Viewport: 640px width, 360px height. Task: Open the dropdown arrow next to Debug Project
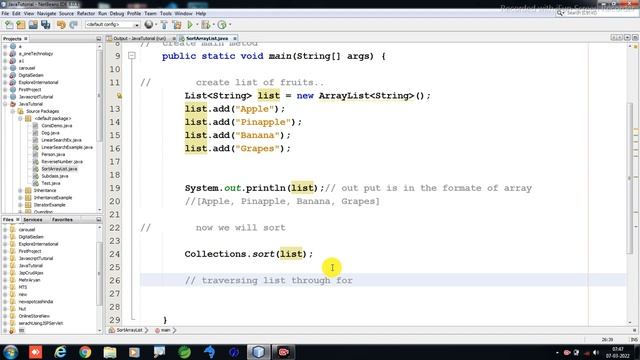[x=213, y=25]
